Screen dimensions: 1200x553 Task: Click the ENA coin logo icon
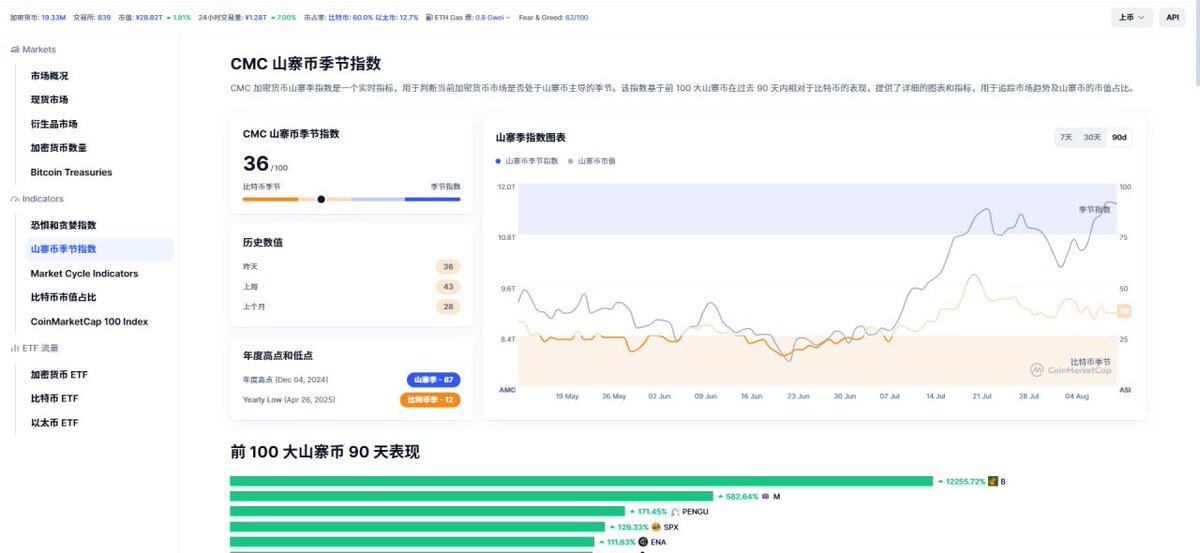click(x=643, y=542)
